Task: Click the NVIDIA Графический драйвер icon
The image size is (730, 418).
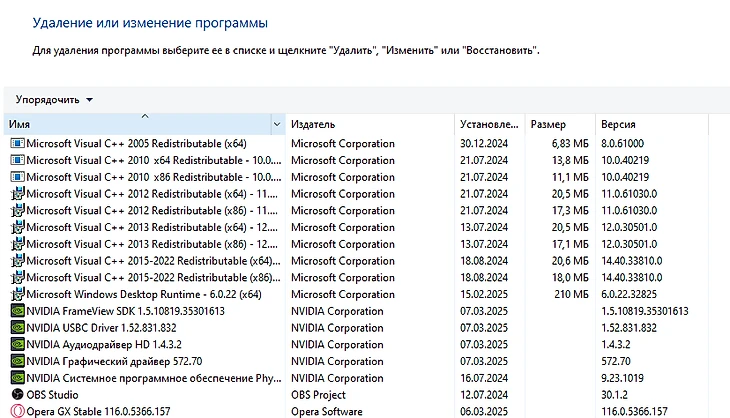Action: click(x=16, y=361)
